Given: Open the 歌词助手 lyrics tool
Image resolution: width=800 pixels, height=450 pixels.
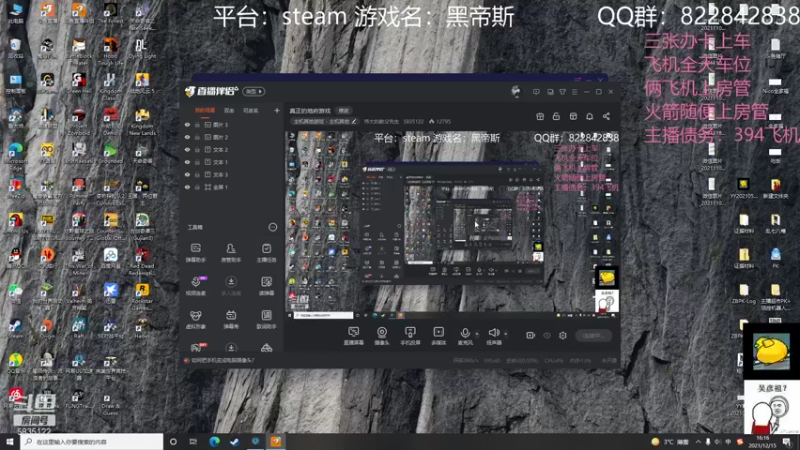Looking at the screenshot, I should (x=266, y=319).
